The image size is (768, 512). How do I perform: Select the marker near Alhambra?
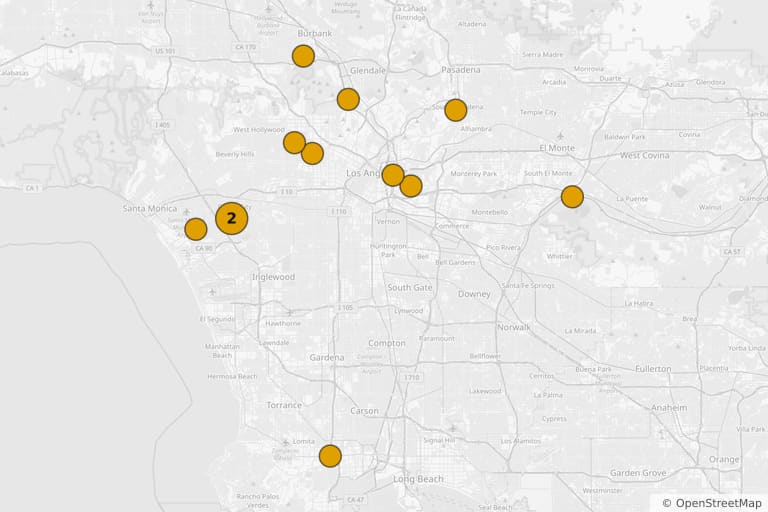click(456, 110)
